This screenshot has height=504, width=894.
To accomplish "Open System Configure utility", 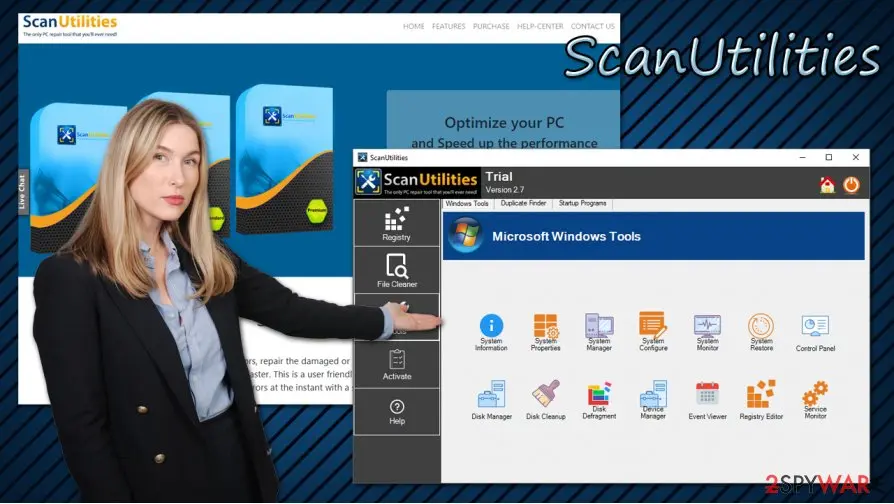I will coord(653,331).
